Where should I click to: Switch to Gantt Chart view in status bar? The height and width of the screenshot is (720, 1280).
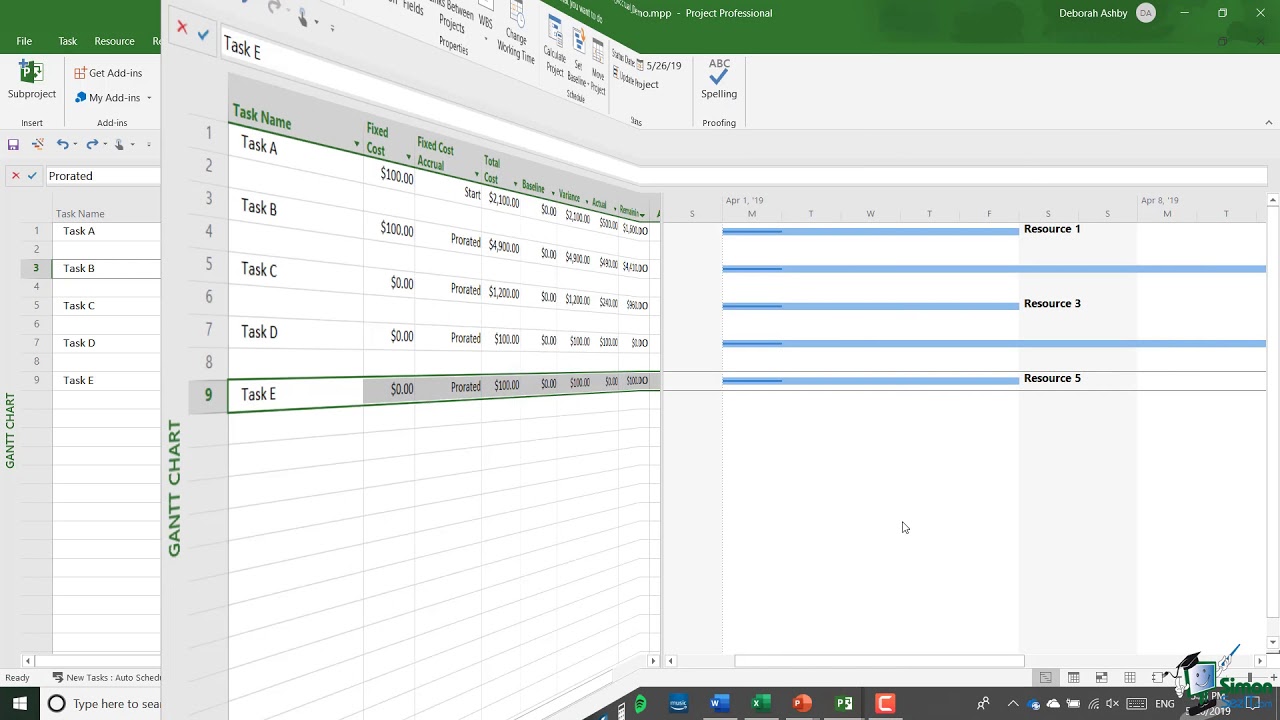(1045, 678)
